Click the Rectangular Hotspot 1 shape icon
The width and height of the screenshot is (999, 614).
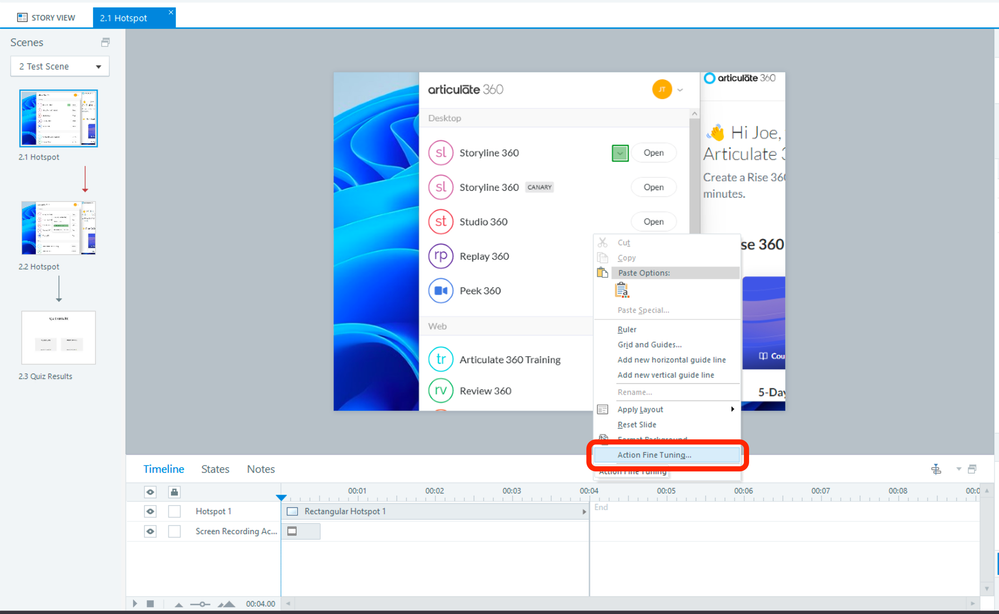292,511
